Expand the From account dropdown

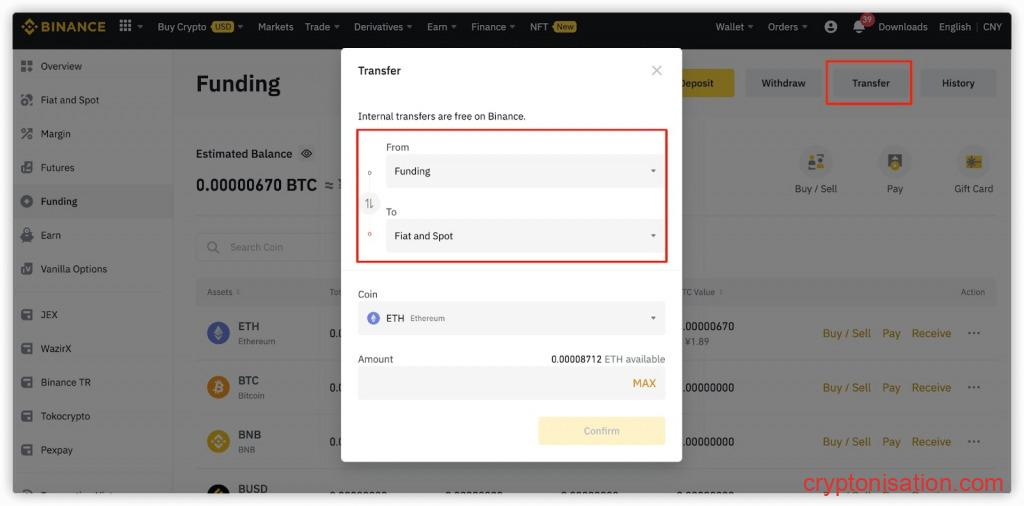pos(525,171)
